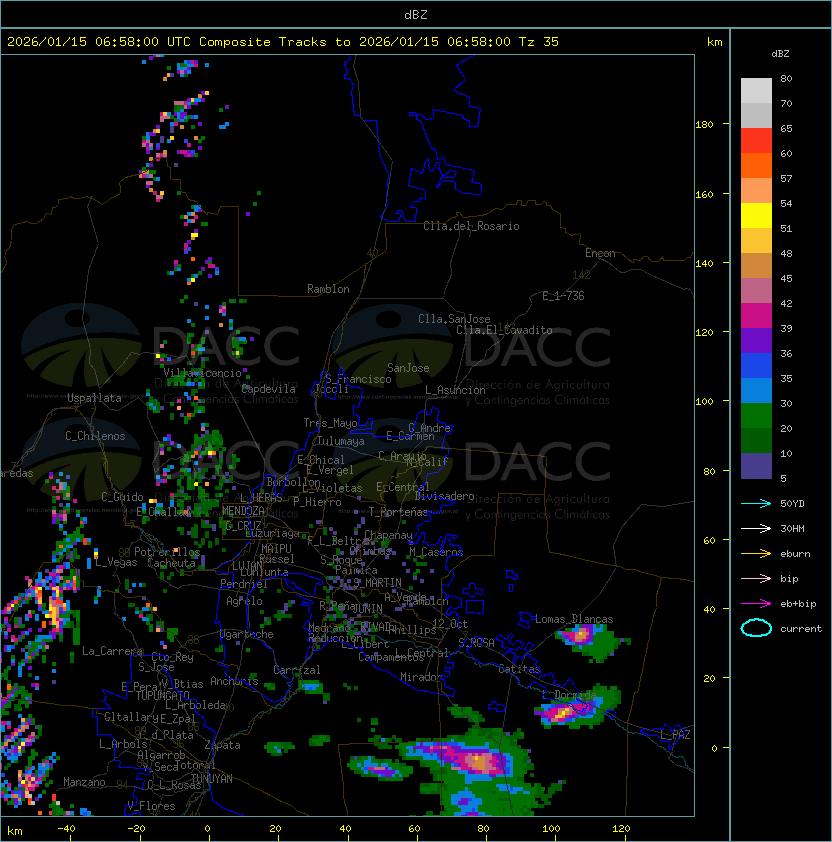This screenshot has width=832, height=842.
Task: Select the light gray top swatch of dBZ scale
Action: pyautogui.click(x=756, y=91)
